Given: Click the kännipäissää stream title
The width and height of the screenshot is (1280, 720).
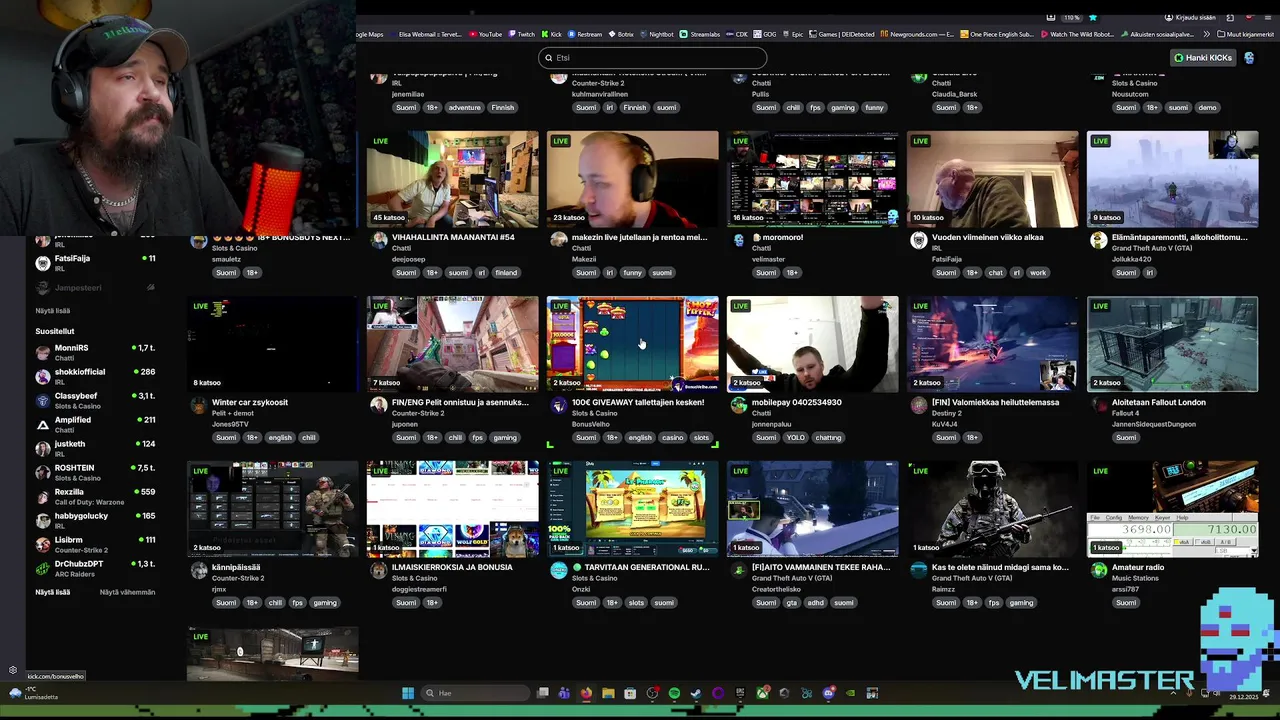Looking at the screenshot, I should pyautogui.click(x=236, y=567).
